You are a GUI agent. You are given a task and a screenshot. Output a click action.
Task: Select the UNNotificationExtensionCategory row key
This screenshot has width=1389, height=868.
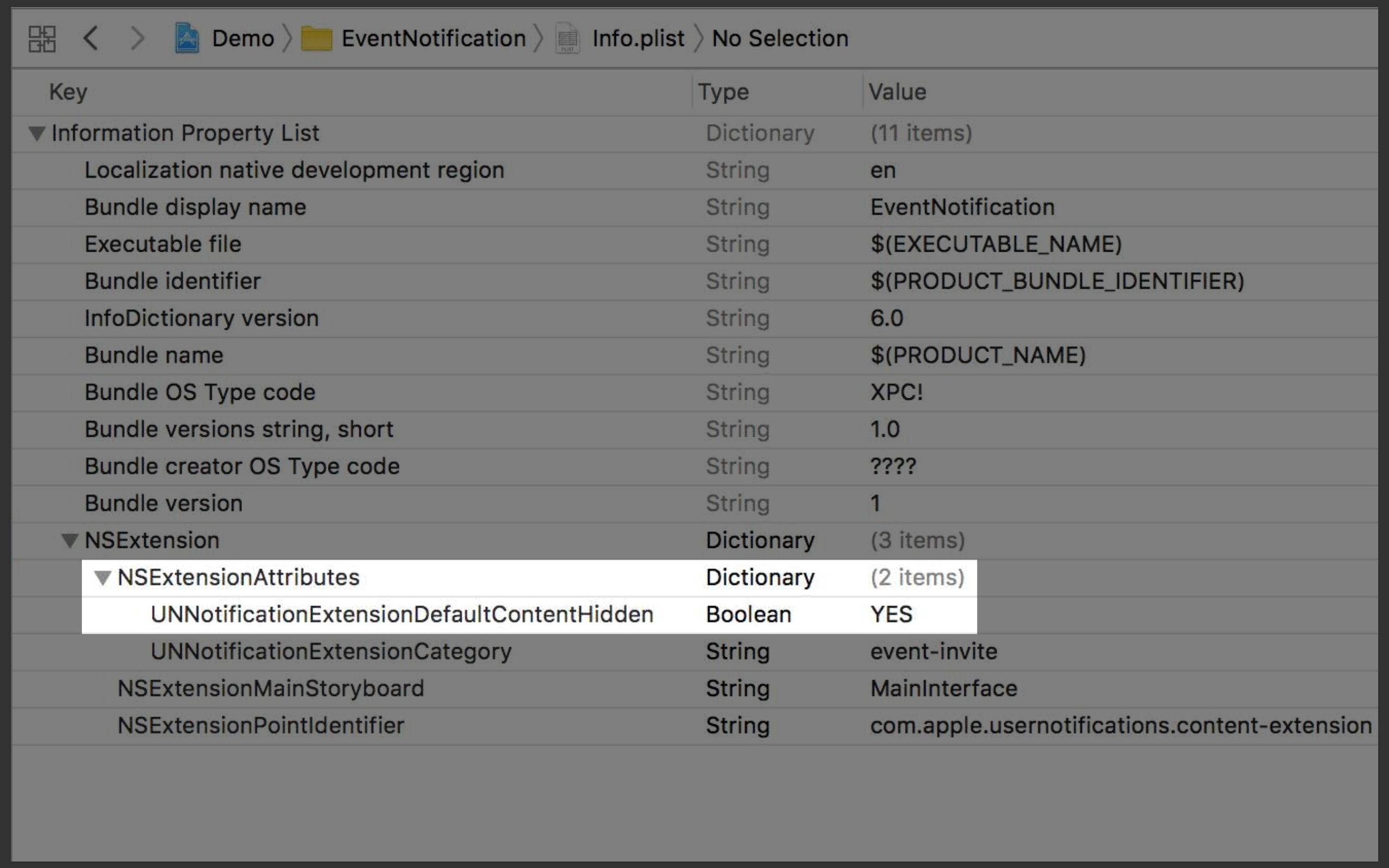tap(330, 652)
